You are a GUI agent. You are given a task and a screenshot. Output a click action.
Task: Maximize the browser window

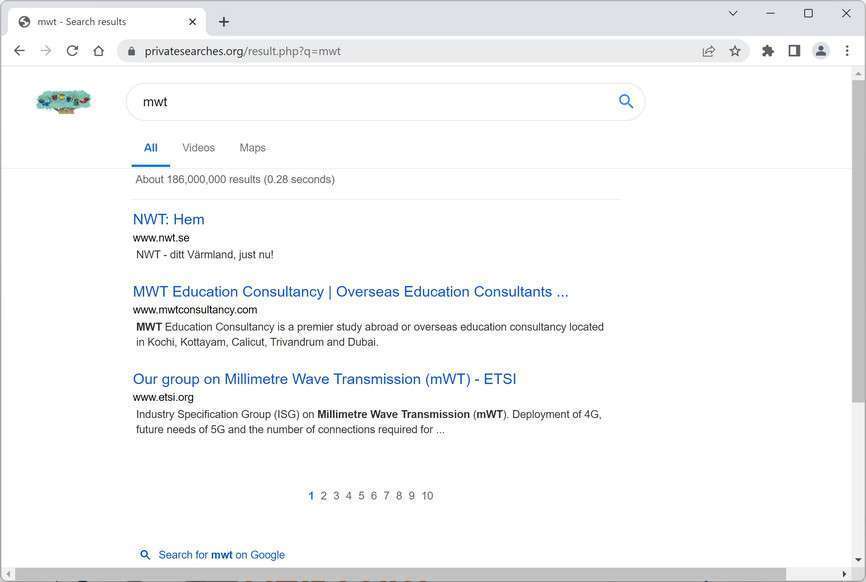coord(808,13)
